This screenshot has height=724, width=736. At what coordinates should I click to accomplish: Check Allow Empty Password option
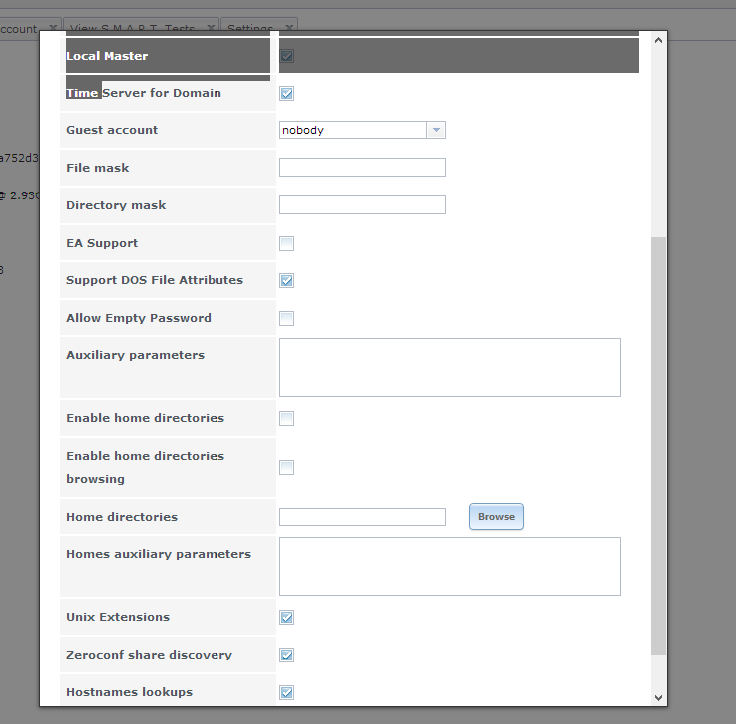point(286,318)
